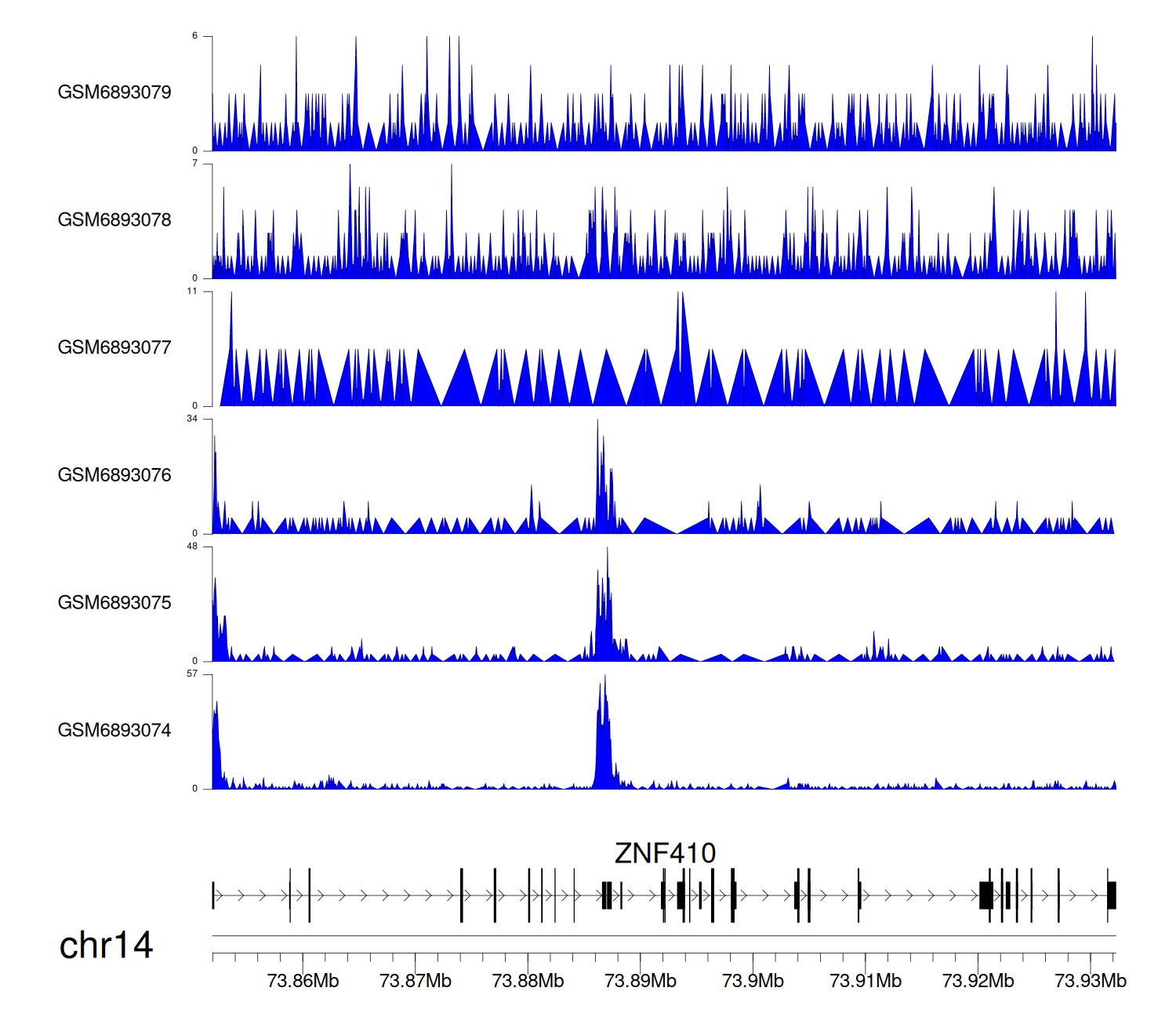
Task: Select the GSM6893078 track label
Action: point(114,220)
